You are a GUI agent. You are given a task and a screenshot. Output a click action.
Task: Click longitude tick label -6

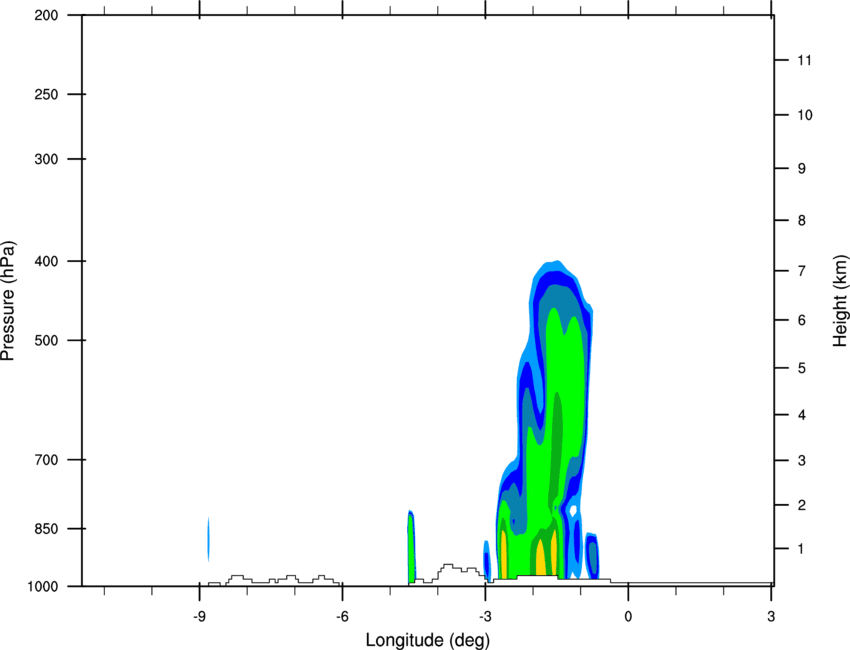pos(342,617)
